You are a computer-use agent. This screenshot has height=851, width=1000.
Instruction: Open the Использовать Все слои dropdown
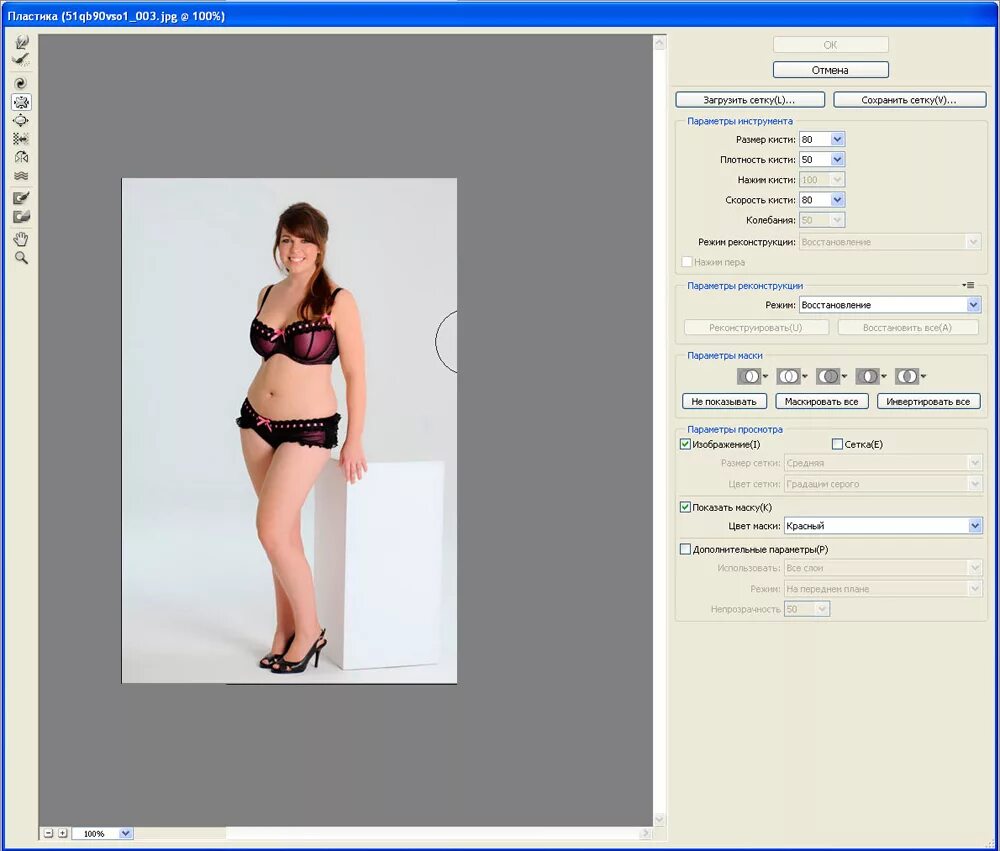(883, 568)
